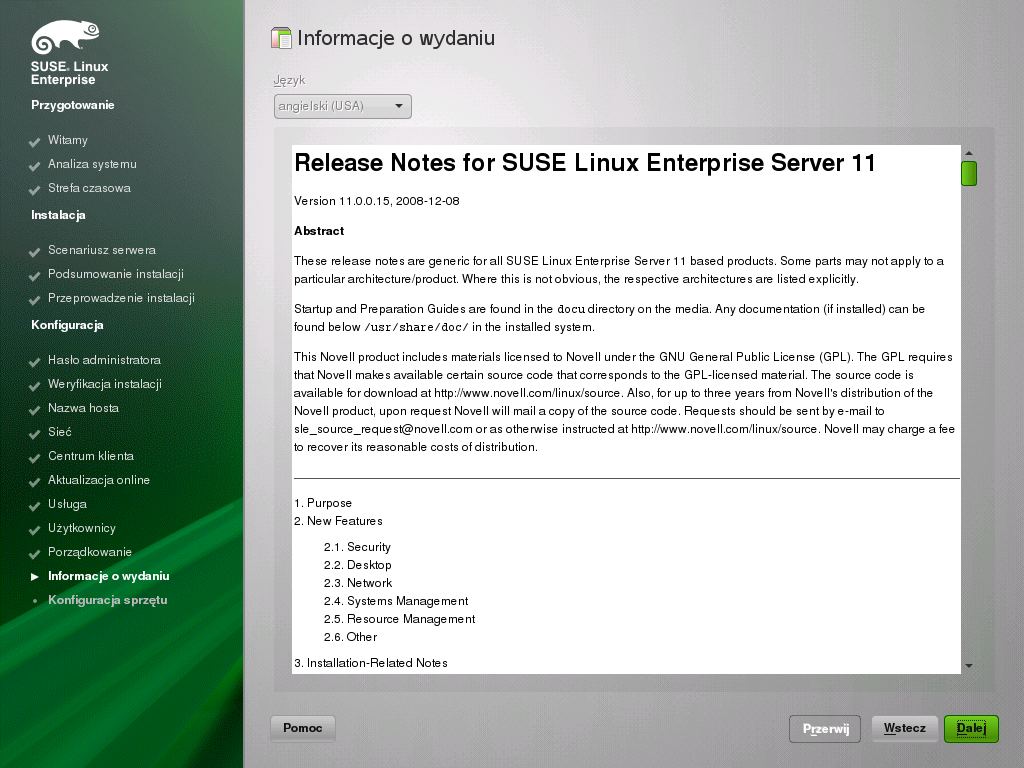Click the green scrollbar thumb
Screen dimensions: 1024x768
[969, 174]
